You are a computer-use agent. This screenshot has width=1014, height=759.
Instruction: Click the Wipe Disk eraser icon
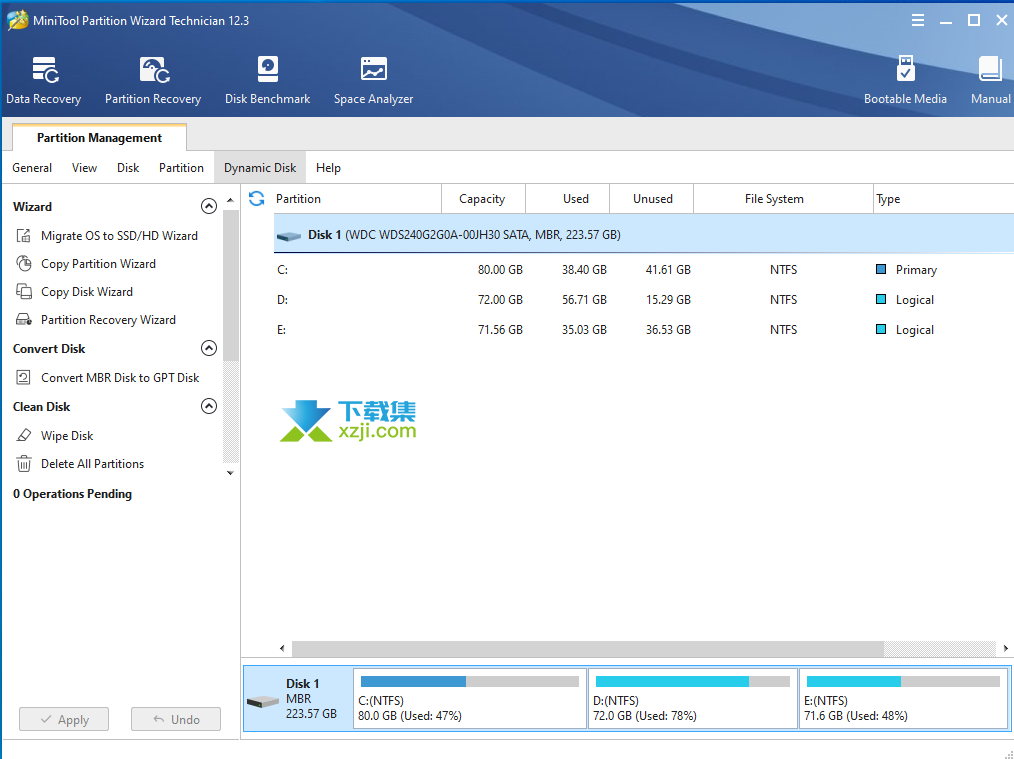[x=24, y=436]
